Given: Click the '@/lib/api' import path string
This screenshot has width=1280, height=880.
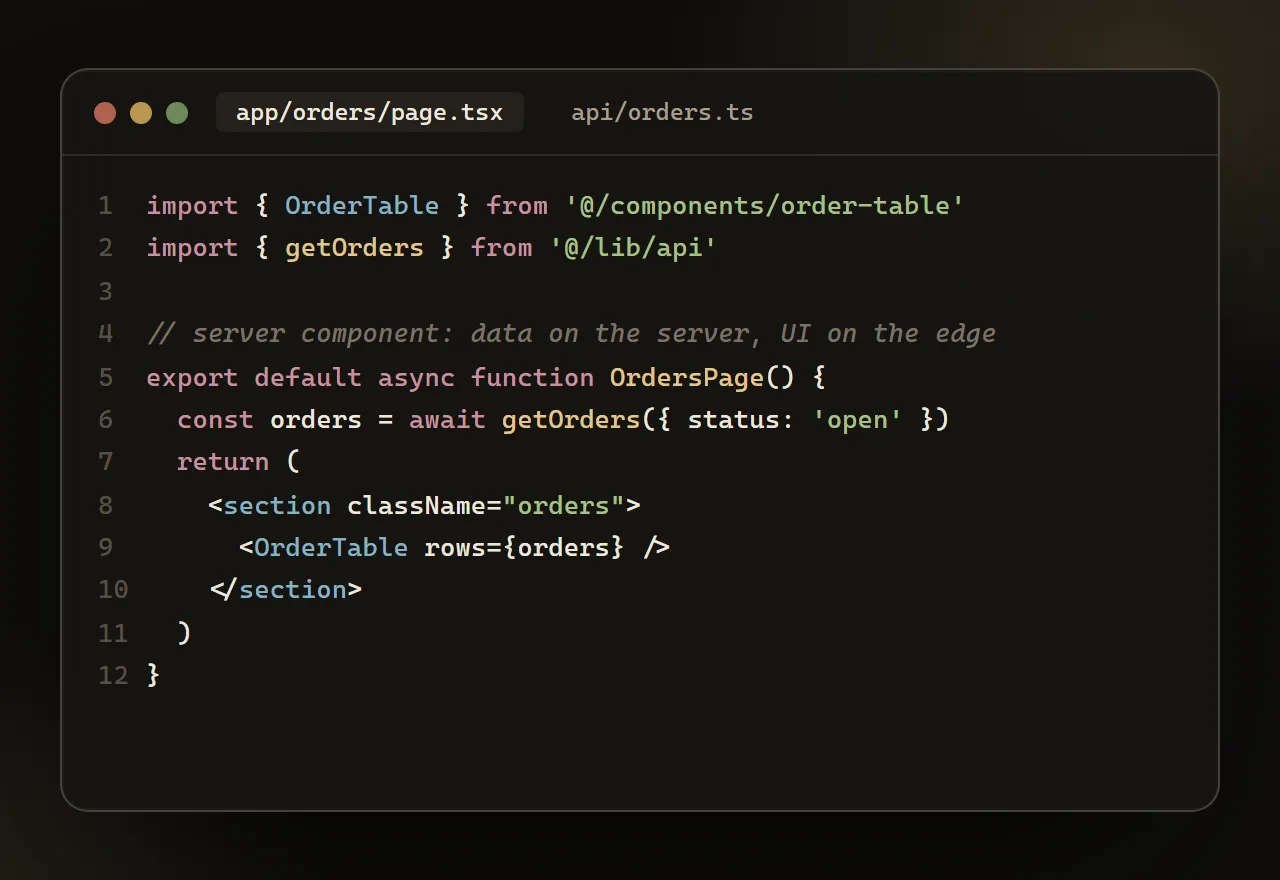Looking at the screenshot, I should pyautogui.click(x=633, y=248).
